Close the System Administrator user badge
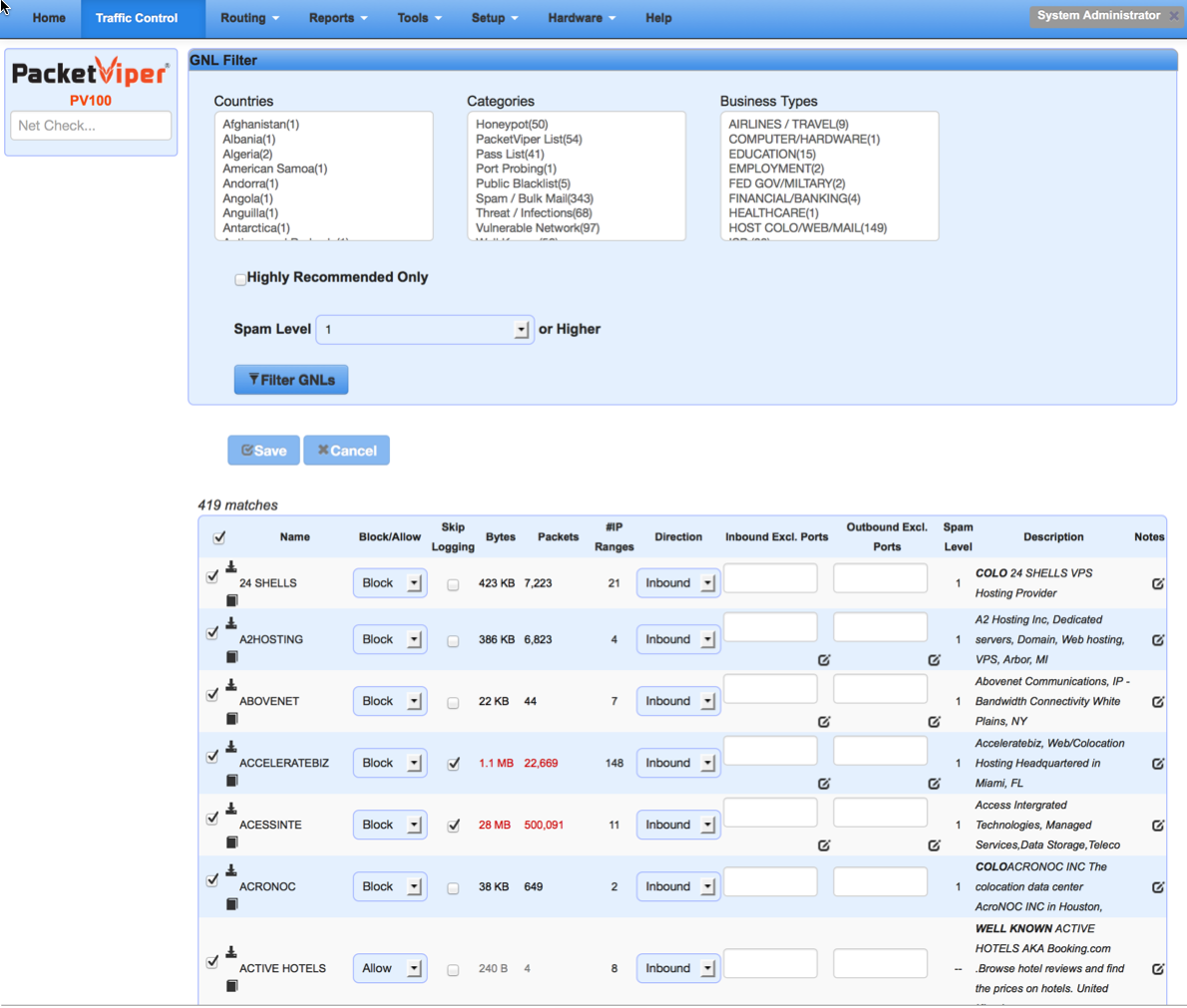Screen dimensions: 1187x1008 tap(1173, 16)
